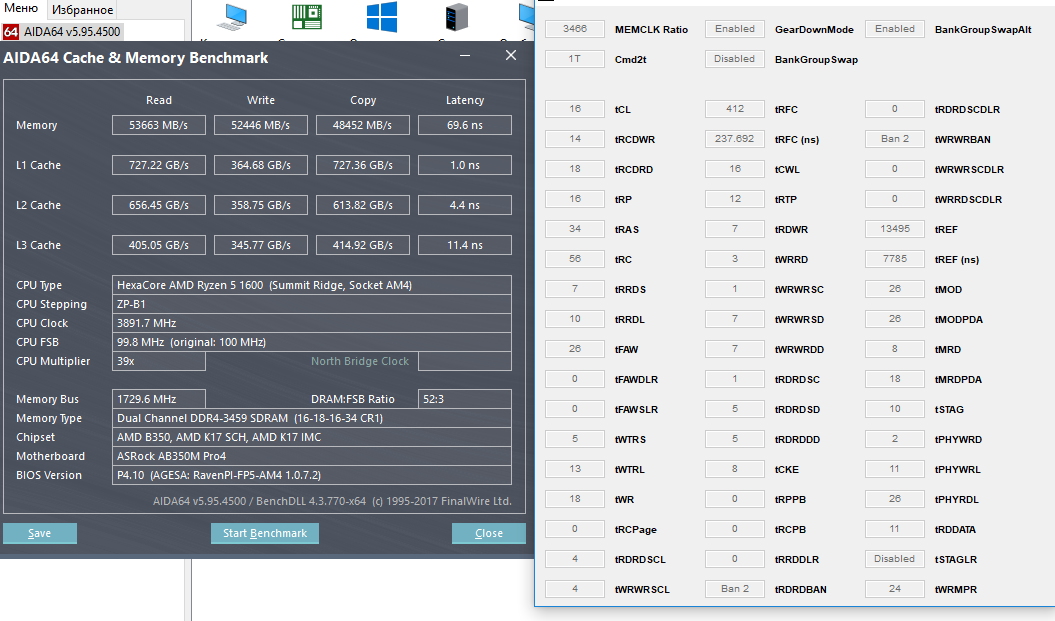
Task: Click the MEMCLK Ratio field showing 3466
Action: (575, 29)
